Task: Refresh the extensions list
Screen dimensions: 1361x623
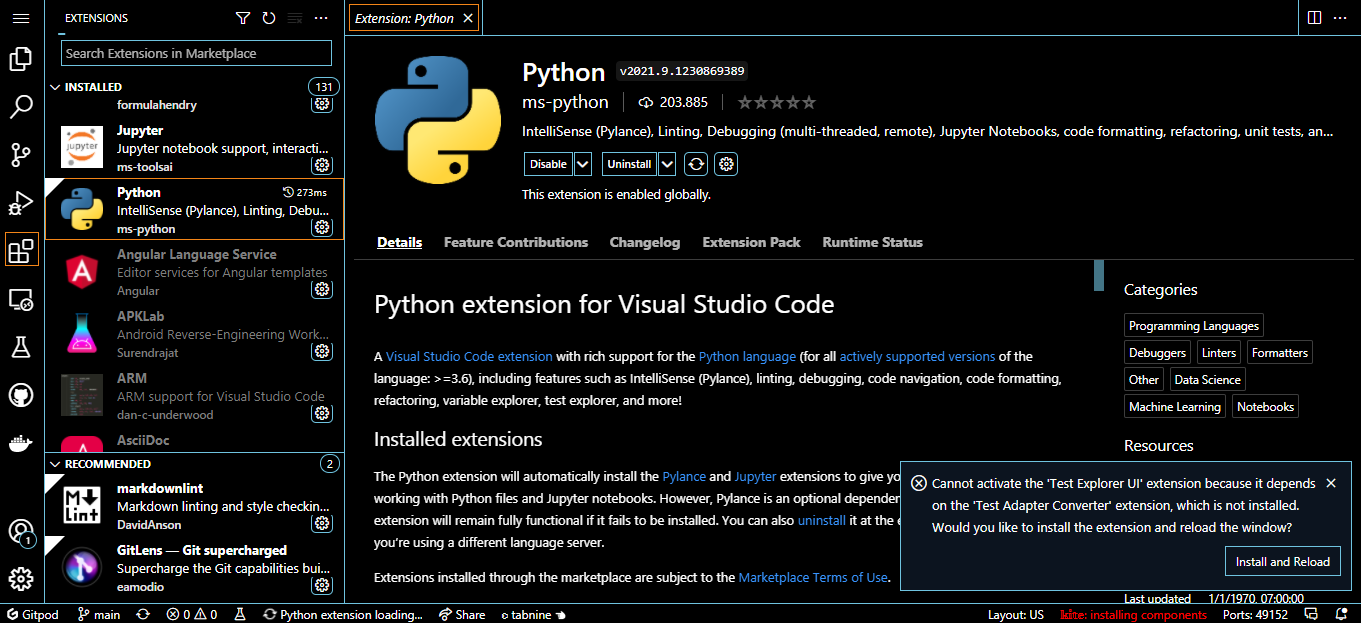Action: pyautogui.click(x=269, y=18)
